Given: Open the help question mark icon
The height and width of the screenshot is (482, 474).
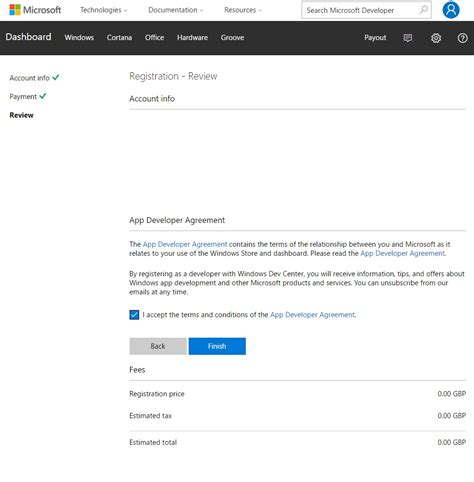Looking at the screenshot, I should point(462,38).
